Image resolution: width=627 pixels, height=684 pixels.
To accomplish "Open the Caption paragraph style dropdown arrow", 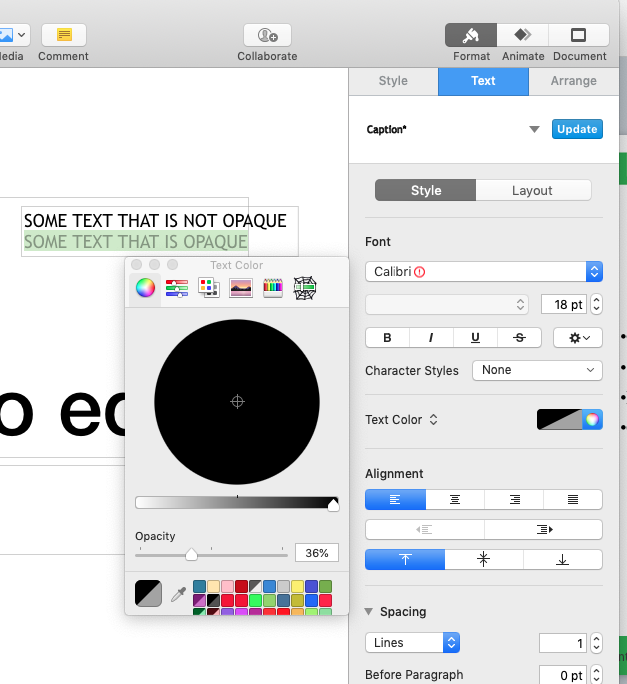I will (534, 129).
